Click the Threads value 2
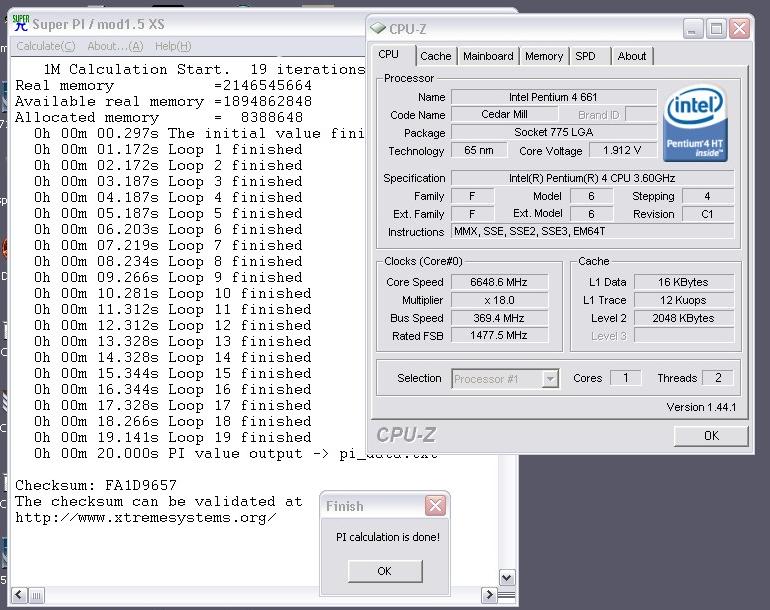 click(718, 378)
